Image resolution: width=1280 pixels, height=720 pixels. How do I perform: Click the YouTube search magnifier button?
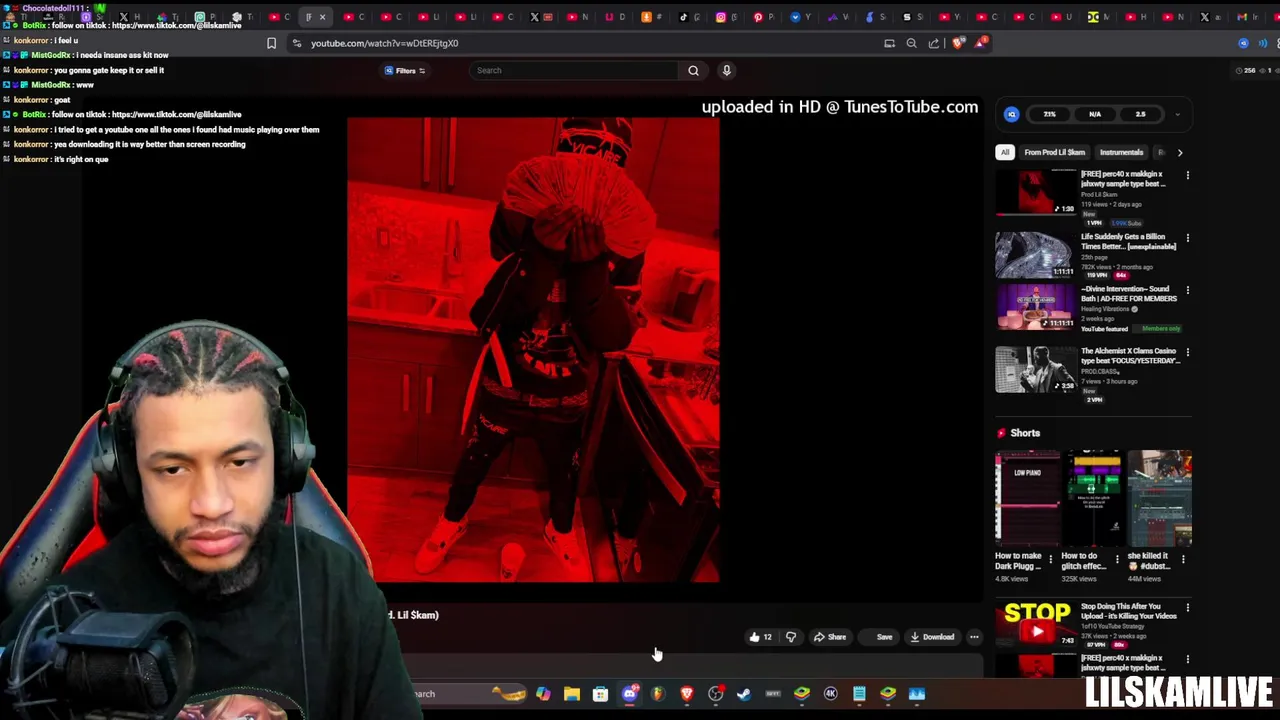(693, 70)
